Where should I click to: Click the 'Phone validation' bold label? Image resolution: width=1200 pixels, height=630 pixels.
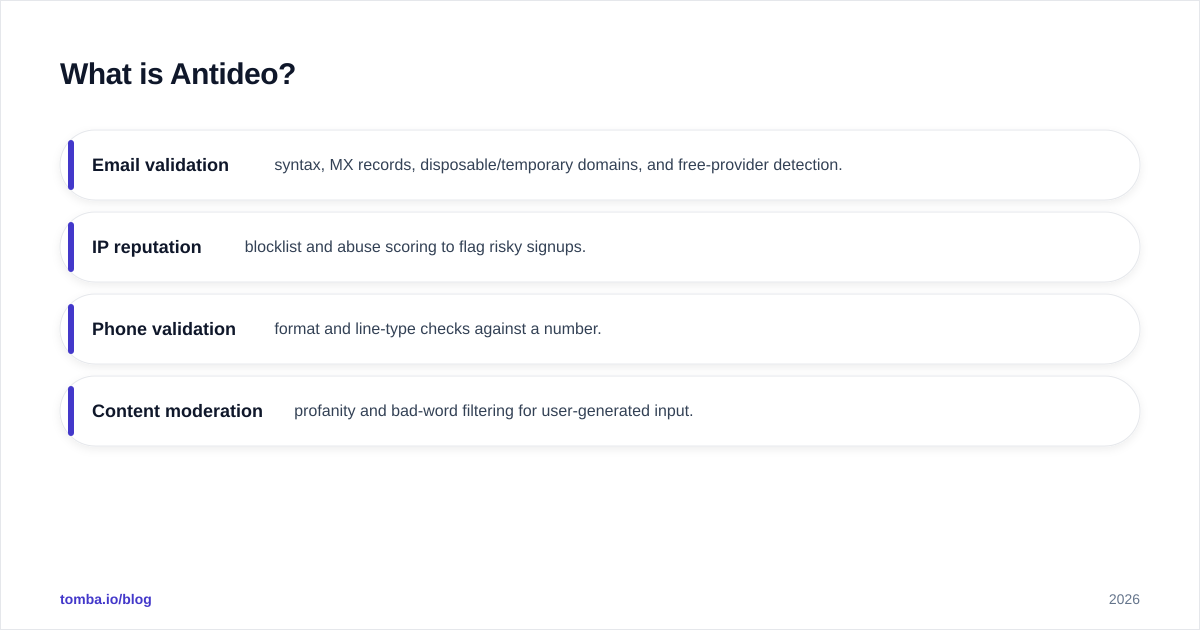pyautogui.click(x=164, y=329)
